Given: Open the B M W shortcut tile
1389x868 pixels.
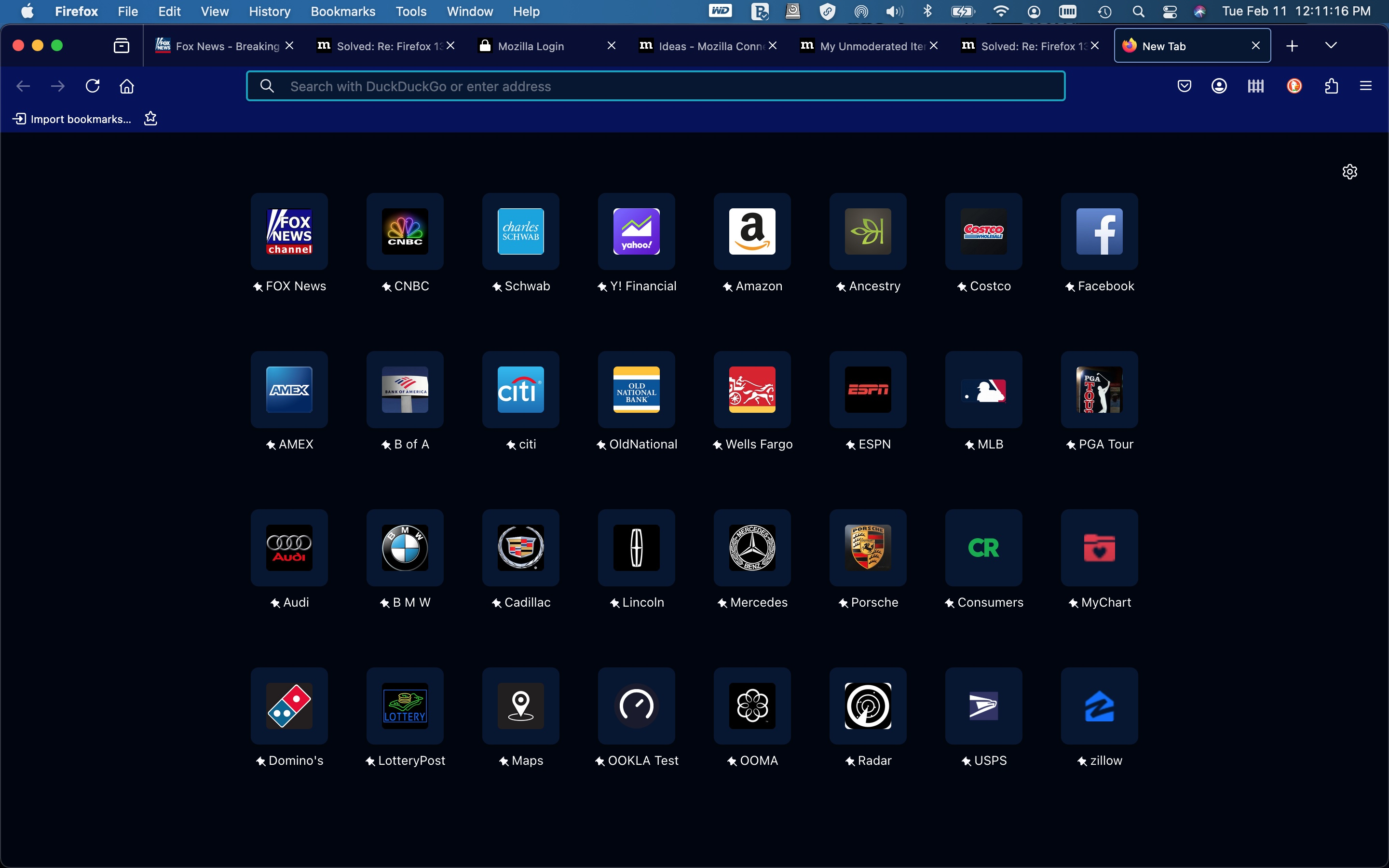Looking at the screenshot, I should pyautogui.click(x=405, y=548).
